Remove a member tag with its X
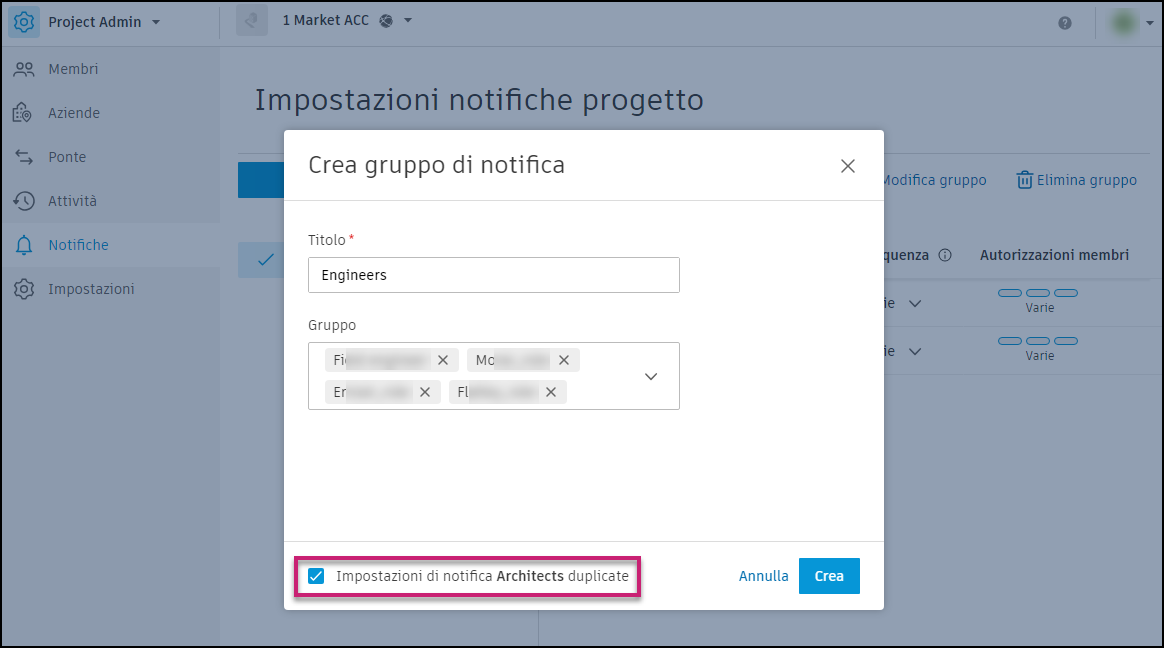The height and width of the screenshot is (648, 1164). click(443, 359)
